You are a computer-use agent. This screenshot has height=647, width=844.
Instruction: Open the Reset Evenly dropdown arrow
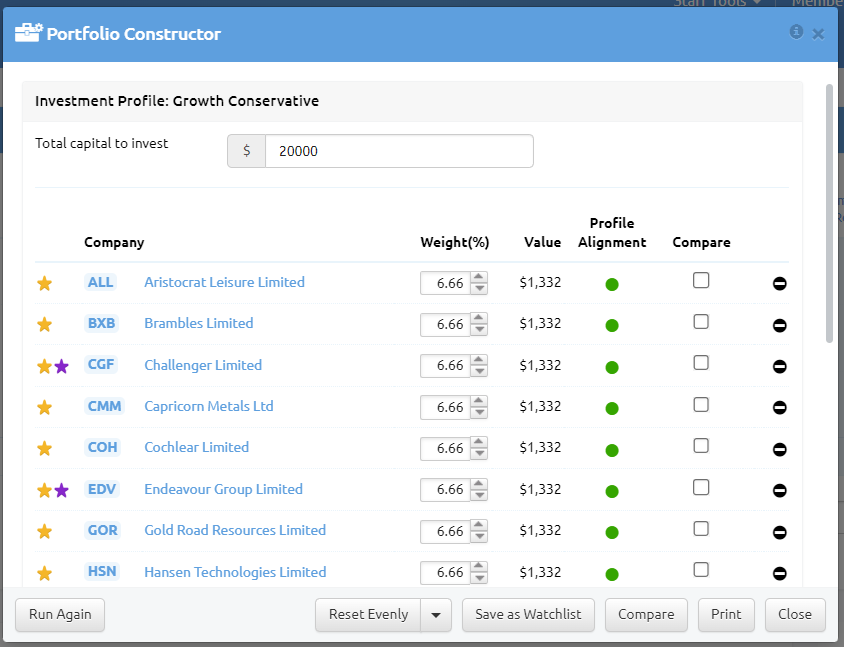click(x=436, y=615)
